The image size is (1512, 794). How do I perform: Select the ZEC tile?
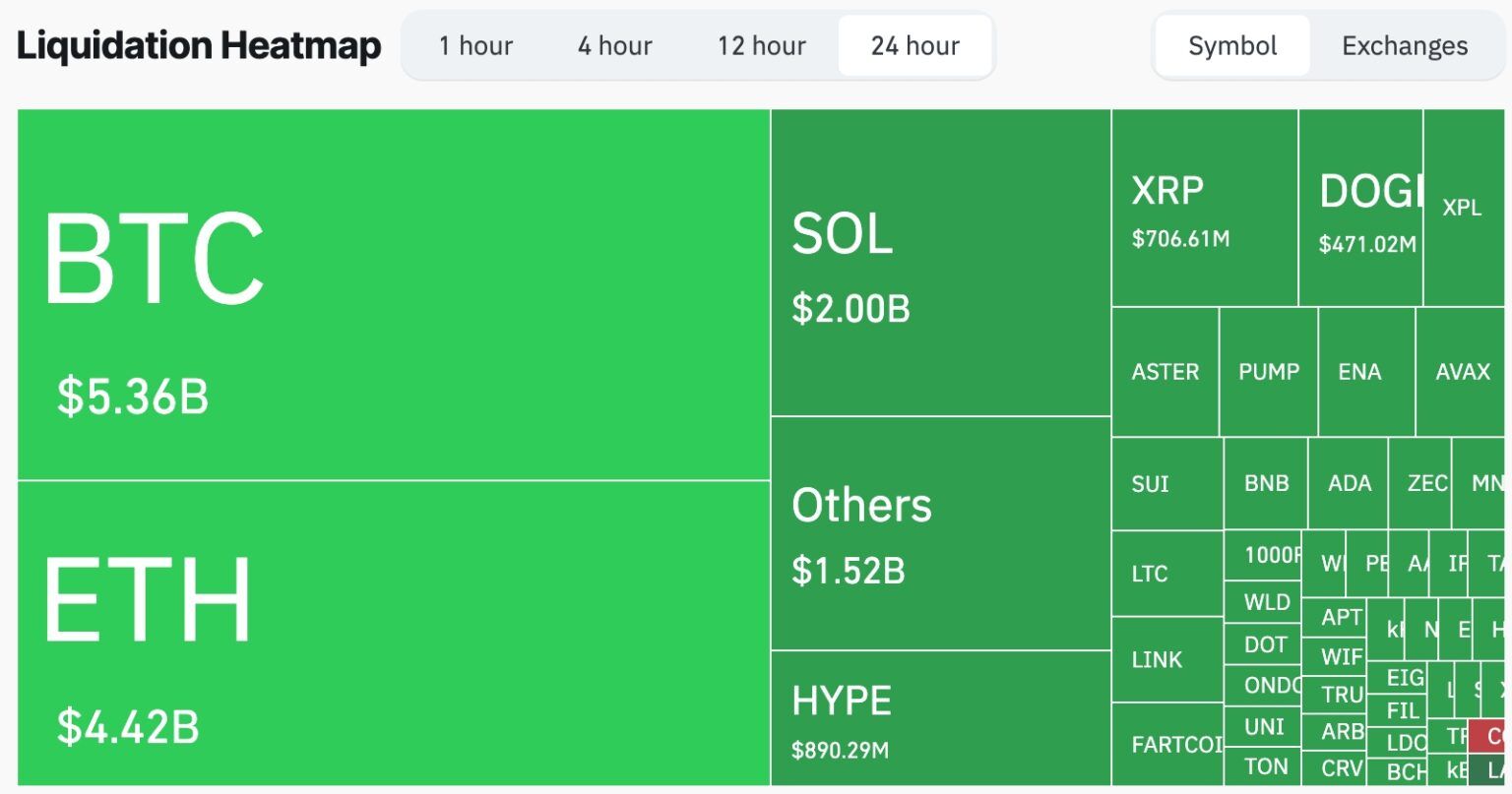tap(1421, 483)
